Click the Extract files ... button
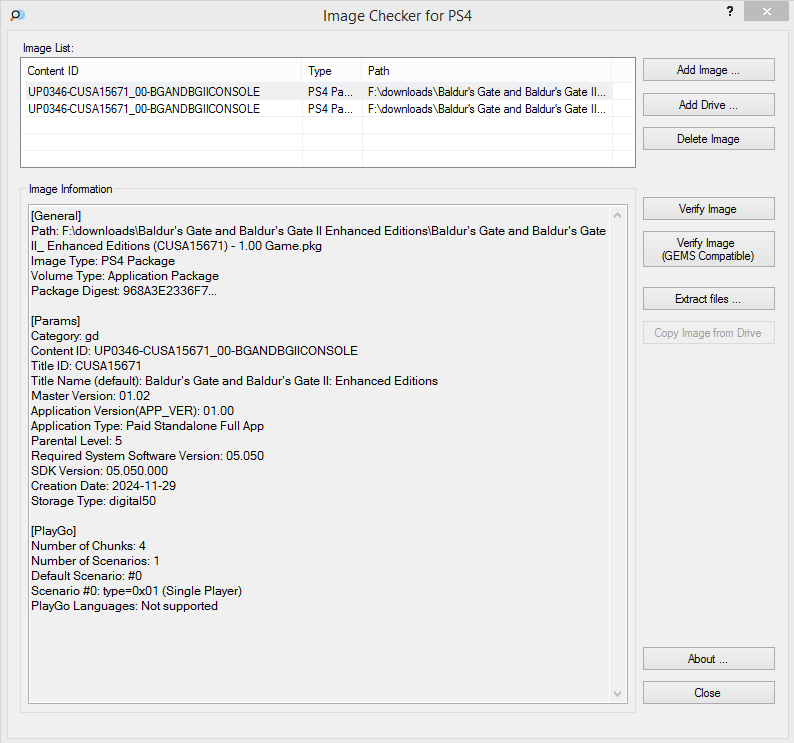The width and height of the screenshot is (794, 743). tap(708, 299)
